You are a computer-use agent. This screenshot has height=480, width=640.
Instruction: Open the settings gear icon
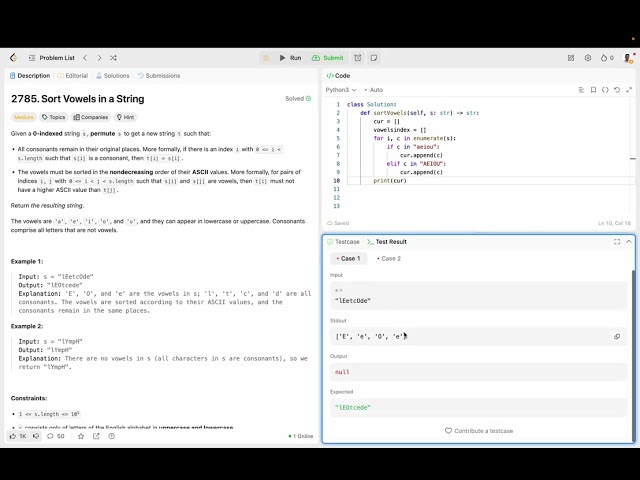588,58
